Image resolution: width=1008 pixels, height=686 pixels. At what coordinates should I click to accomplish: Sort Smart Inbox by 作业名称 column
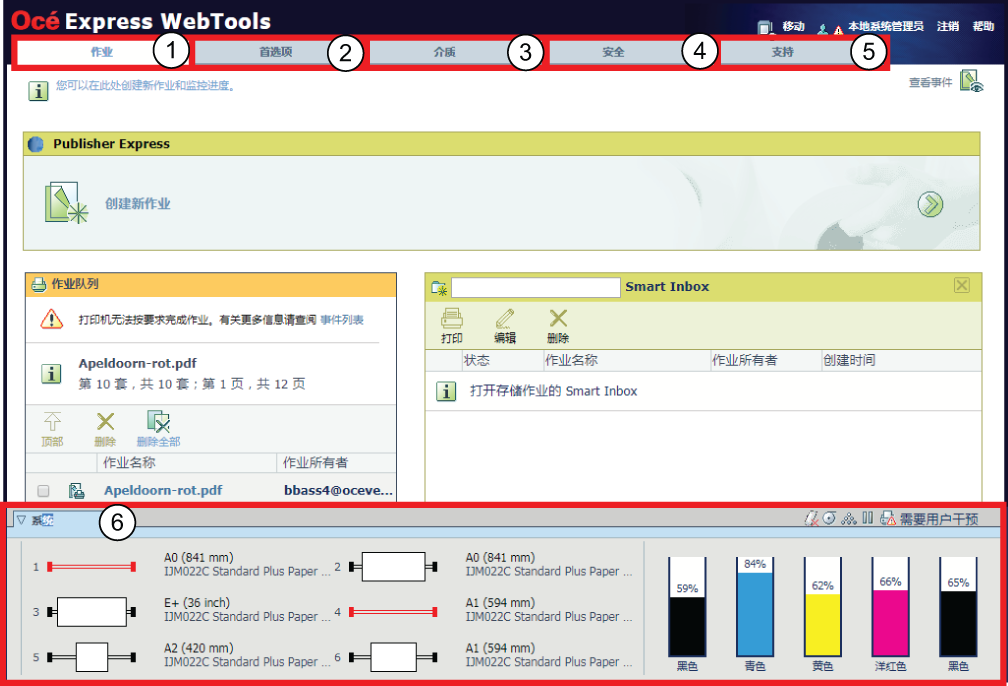click(571, 361)
